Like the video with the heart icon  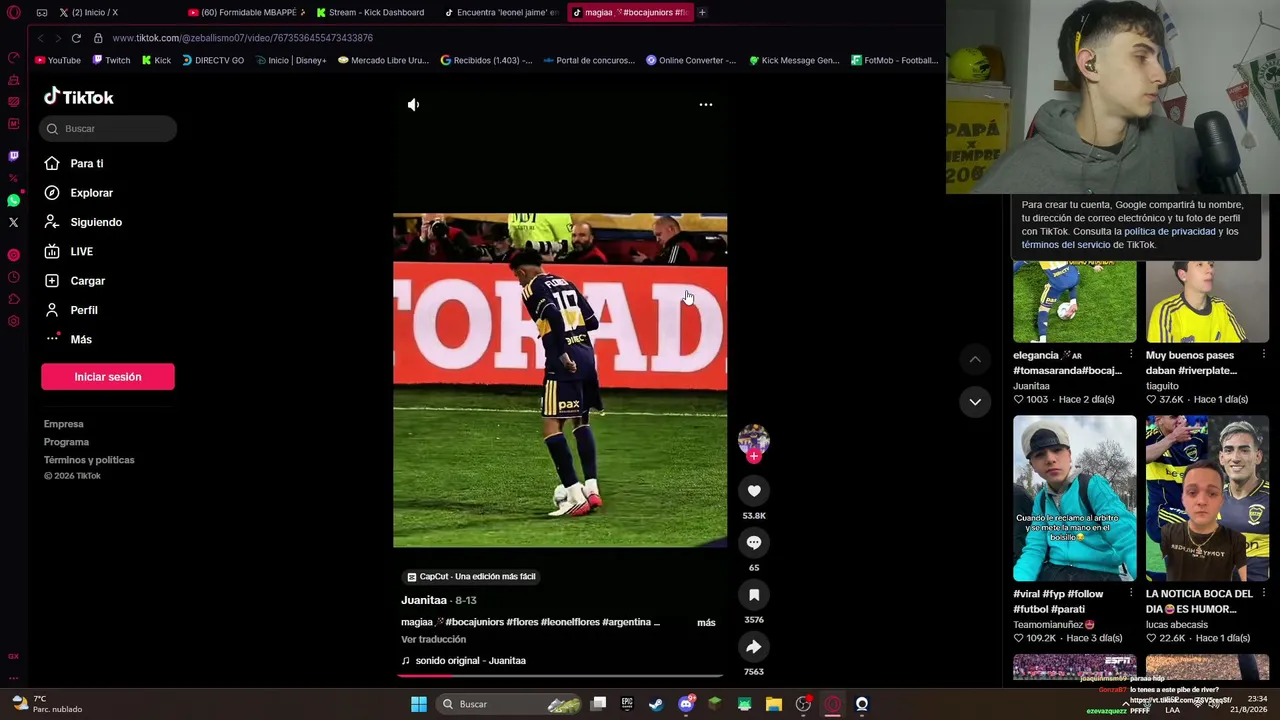(x=754, y=491)
